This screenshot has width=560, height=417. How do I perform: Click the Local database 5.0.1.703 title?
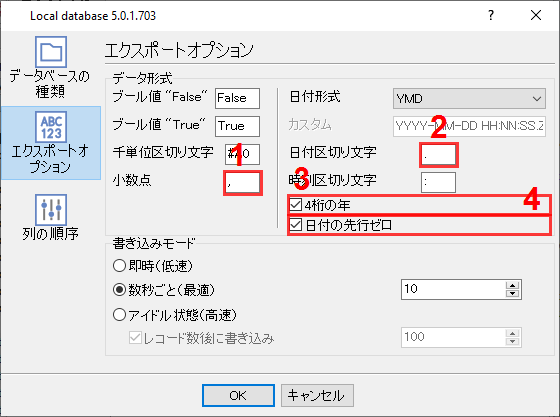pos(93,16)
